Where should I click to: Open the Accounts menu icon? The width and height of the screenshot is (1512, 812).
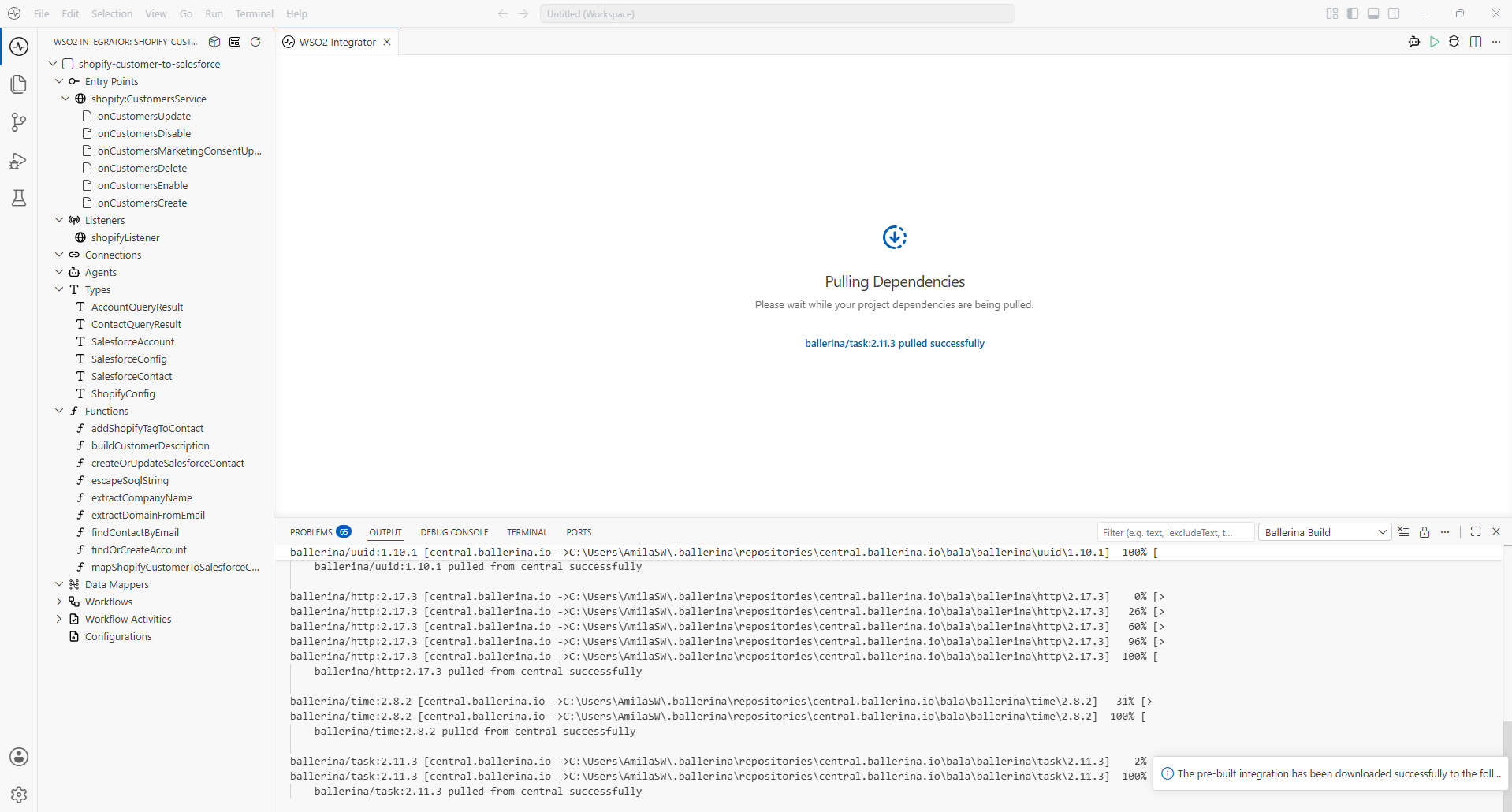(x=19, y=757)
